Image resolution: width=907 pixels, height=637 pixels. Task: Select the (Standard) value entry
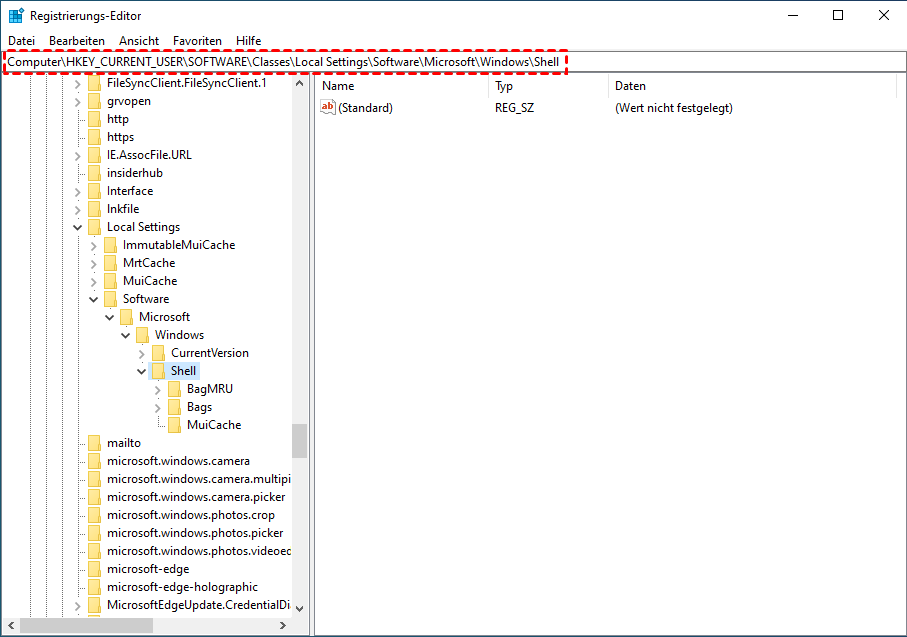coord(366,108)
